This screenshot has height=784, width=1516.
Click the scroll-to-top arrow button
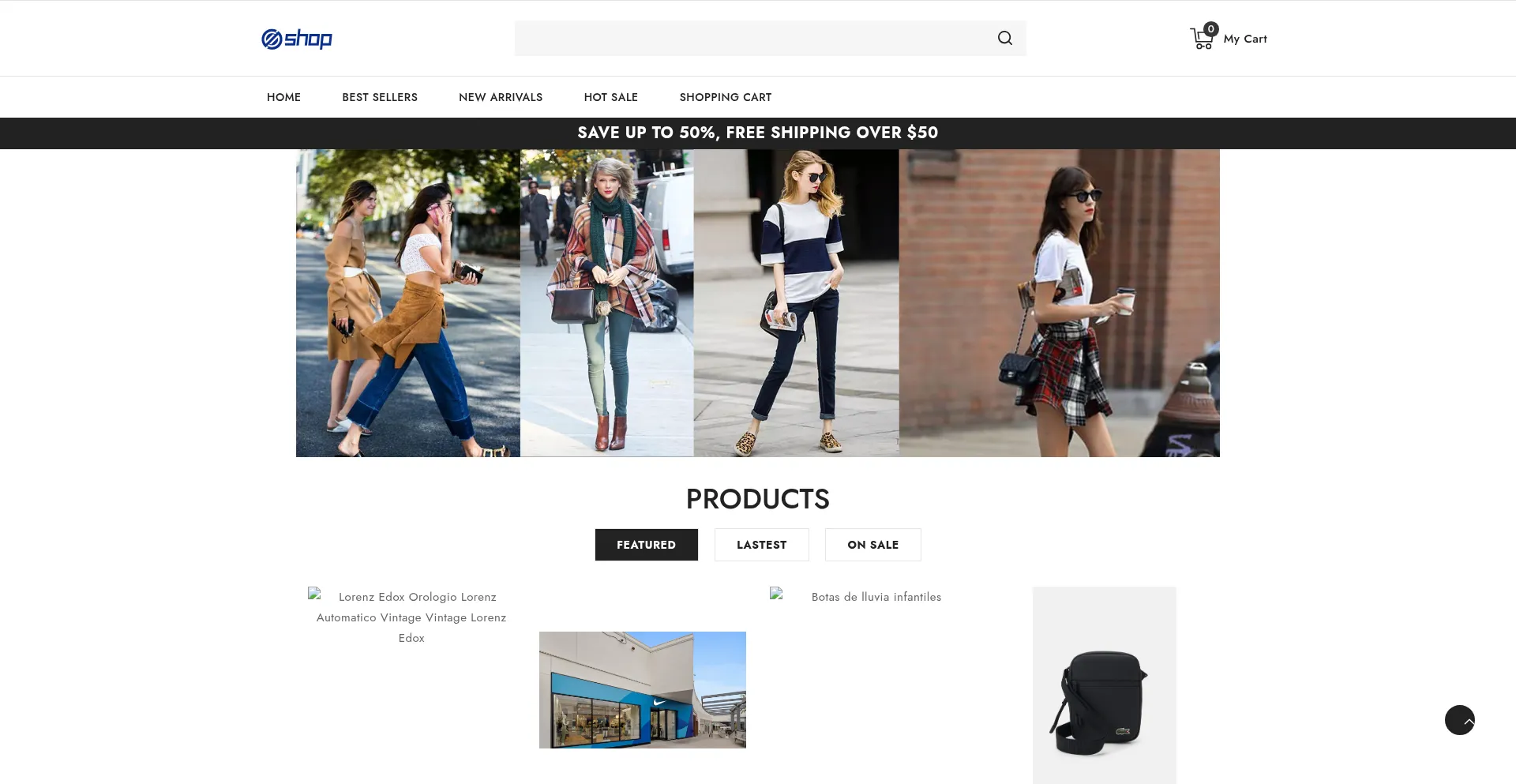click(x=1459, y=720)
